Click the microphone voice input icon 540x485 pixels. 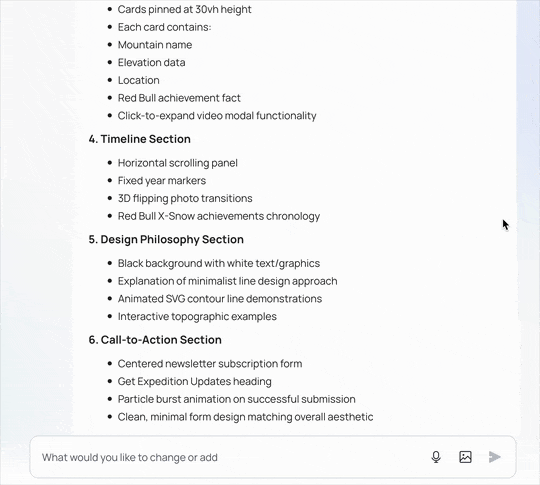pos(436,457)
